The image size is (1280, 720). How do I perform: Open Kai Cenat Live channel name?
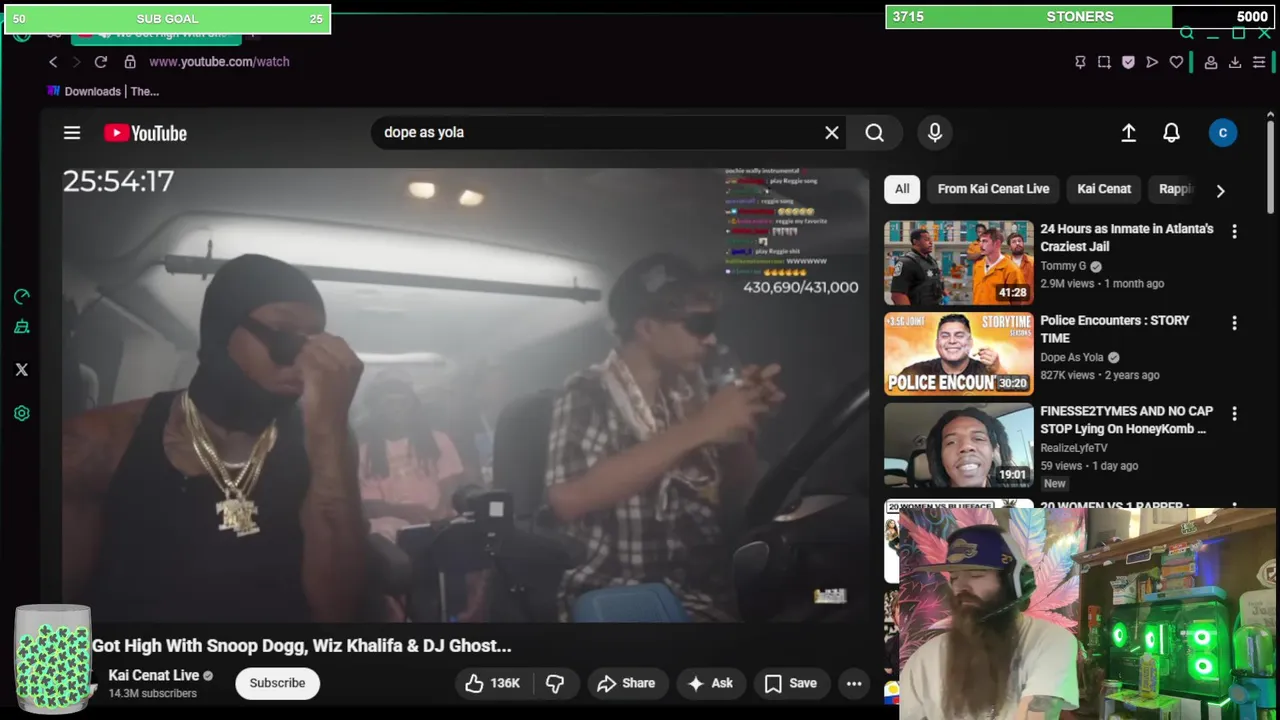coord(154,675)
